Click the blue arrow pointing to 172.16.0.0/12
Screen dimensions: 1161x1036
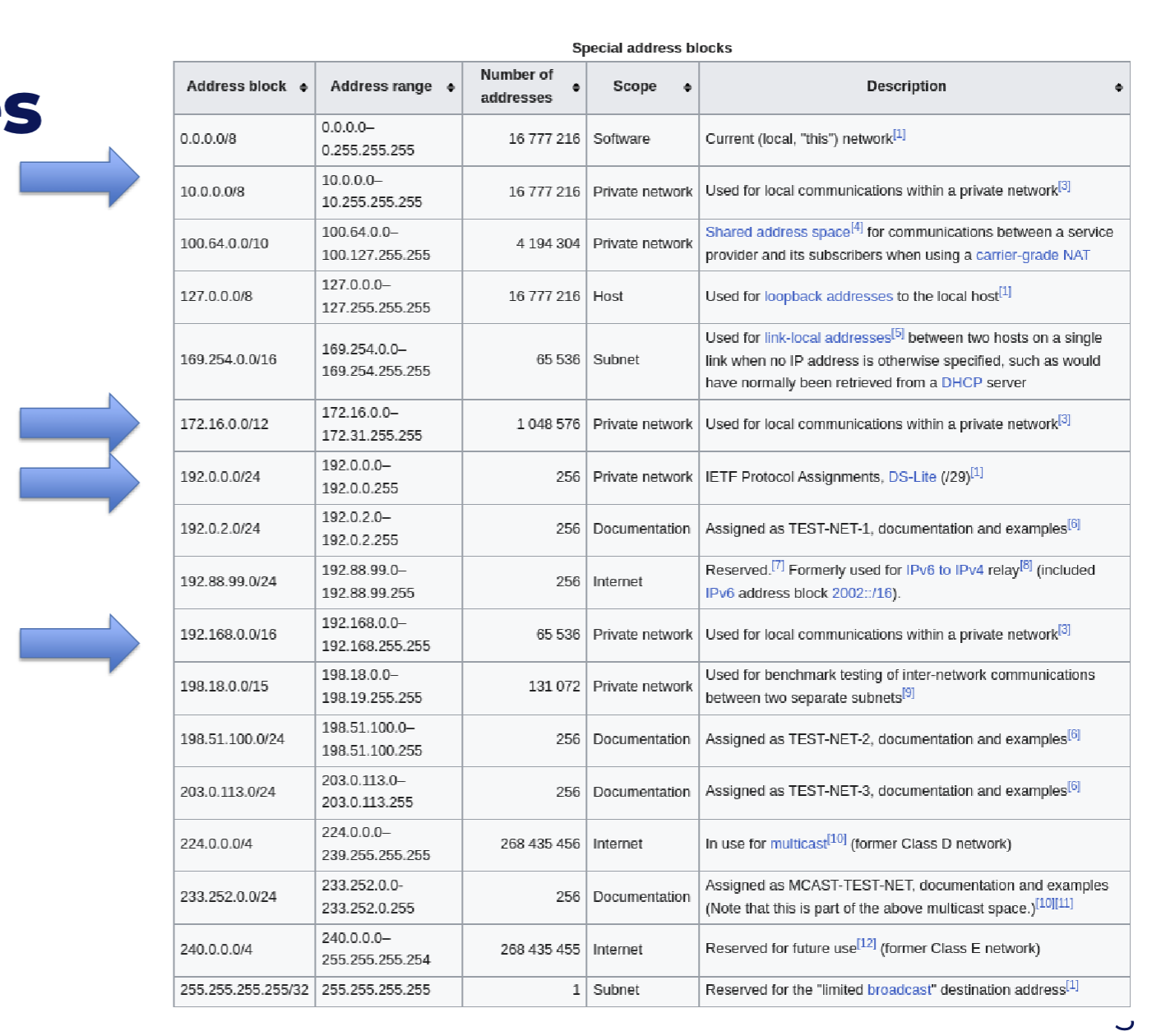(80, 423)
